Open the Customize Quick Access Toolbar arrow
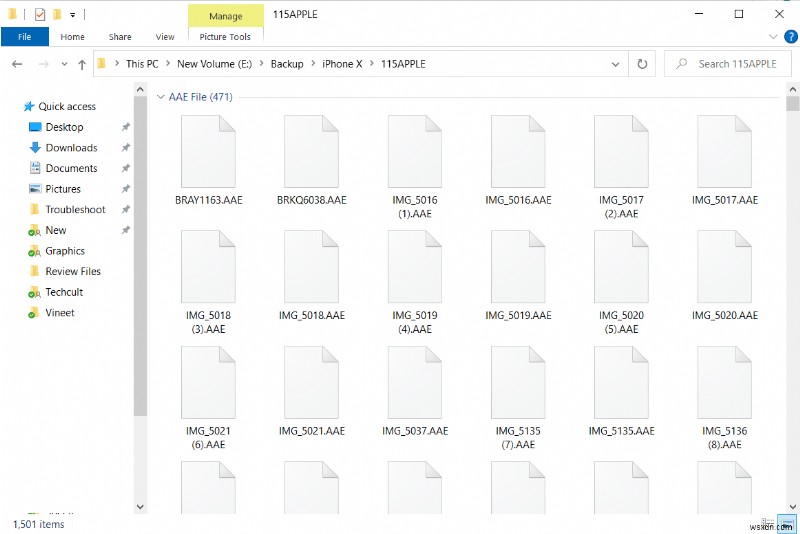 coord(73,15)
